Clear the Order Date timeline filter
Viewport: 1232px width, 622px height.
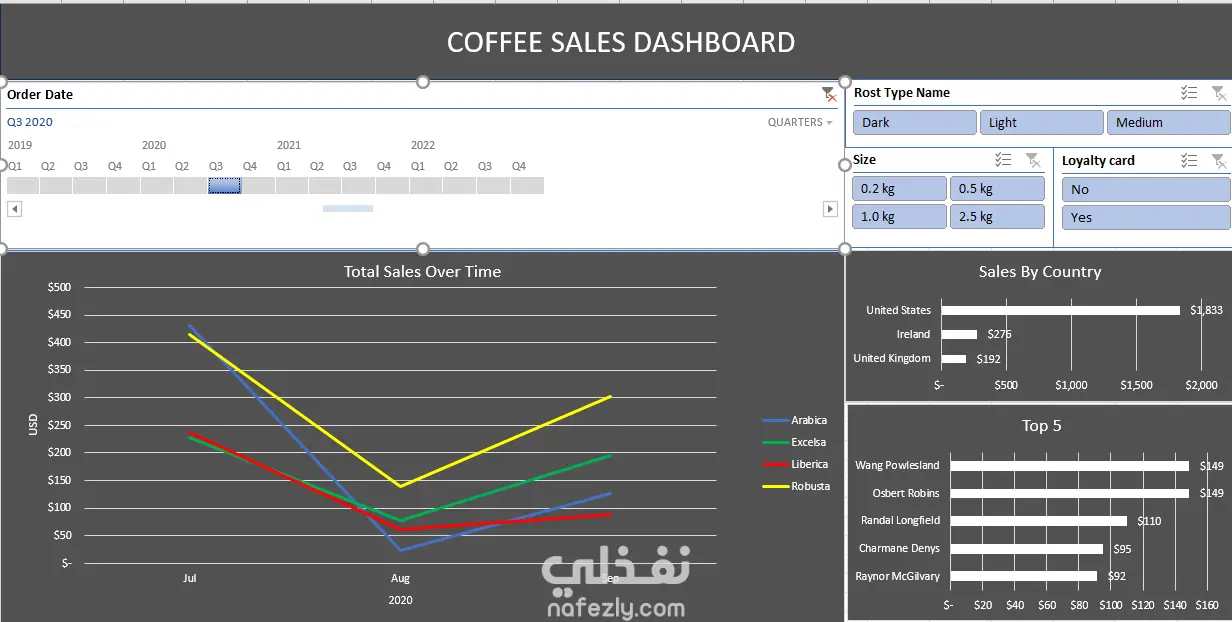(829, 95)
